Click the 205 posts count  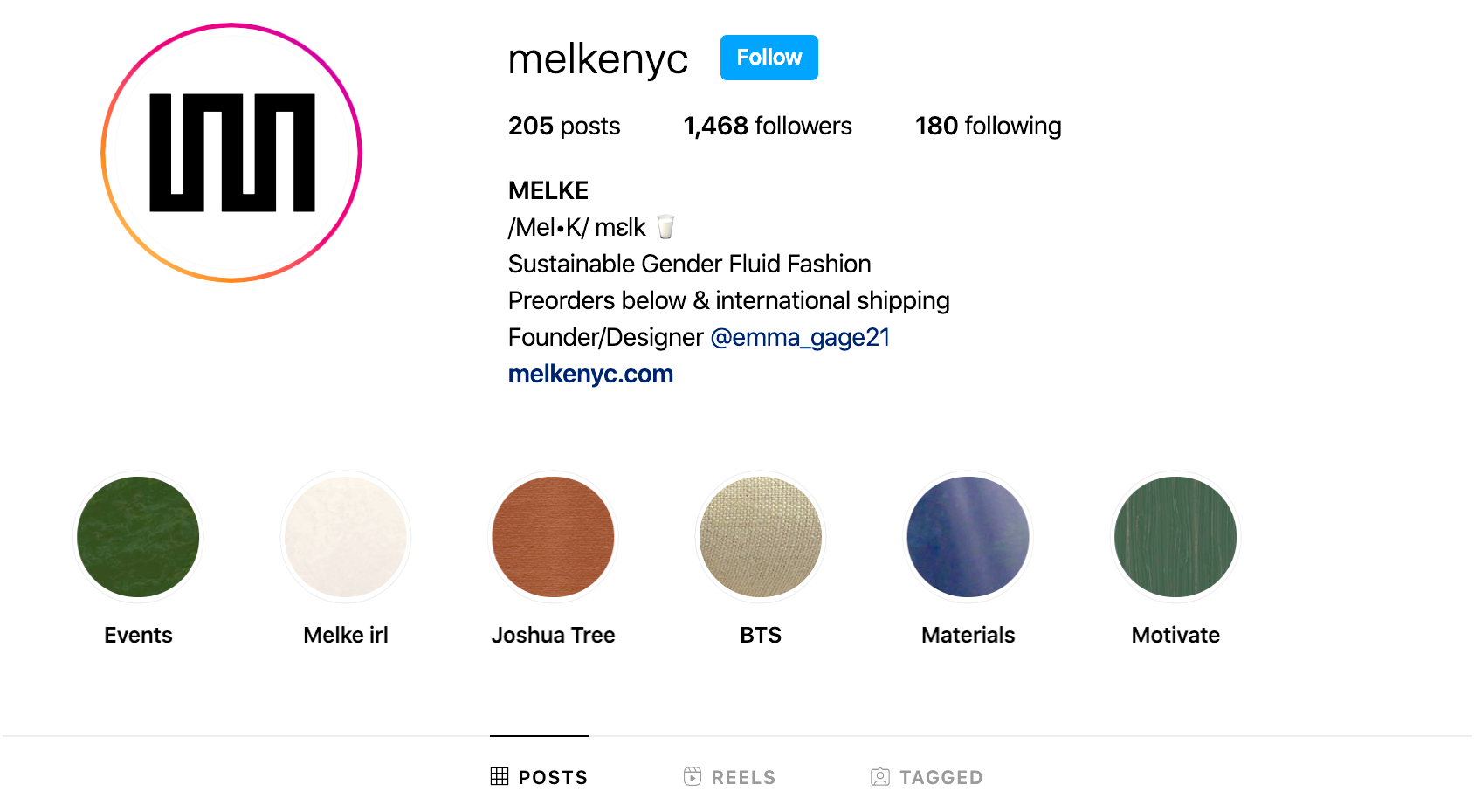point(564,126)
